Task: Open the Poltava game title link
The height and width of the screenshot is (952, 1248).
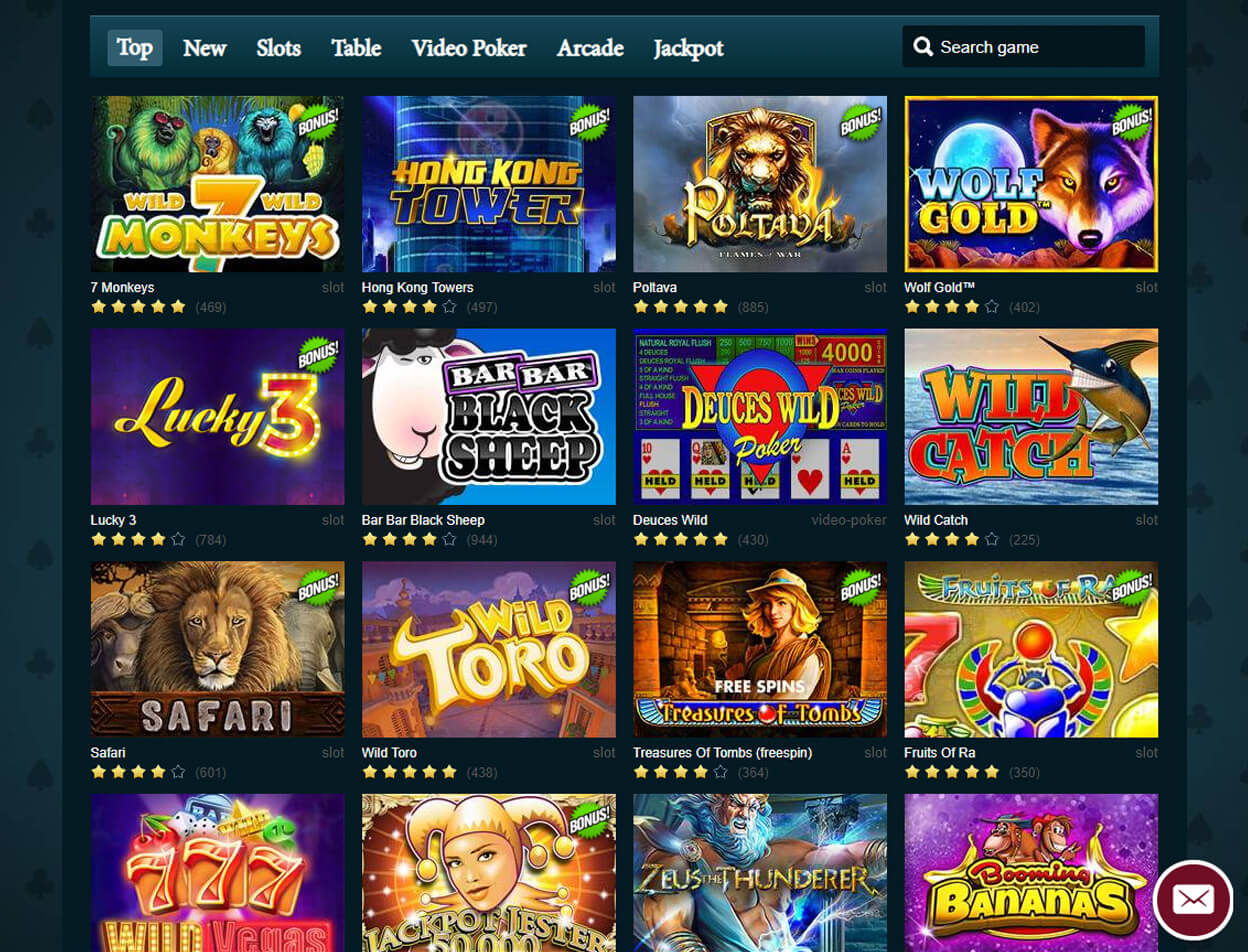Action: [655, 287]
